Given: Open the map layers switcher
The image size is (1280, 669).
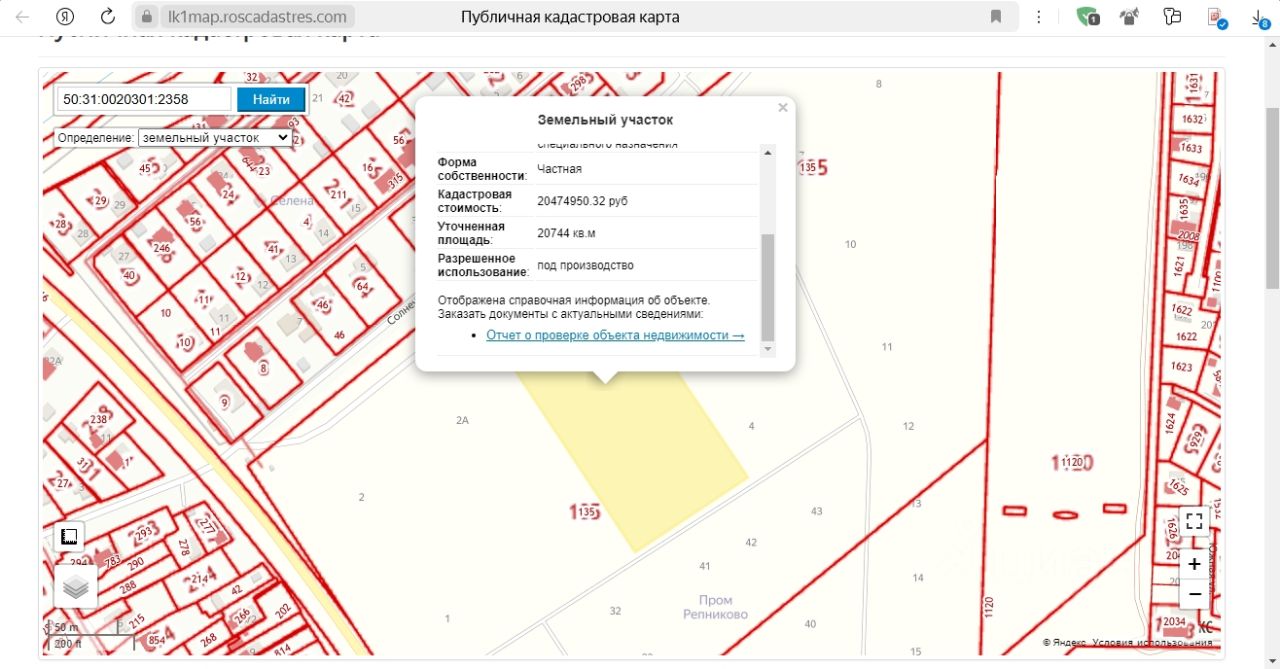Looking at the screenshot, I should [x=76, y=589].
